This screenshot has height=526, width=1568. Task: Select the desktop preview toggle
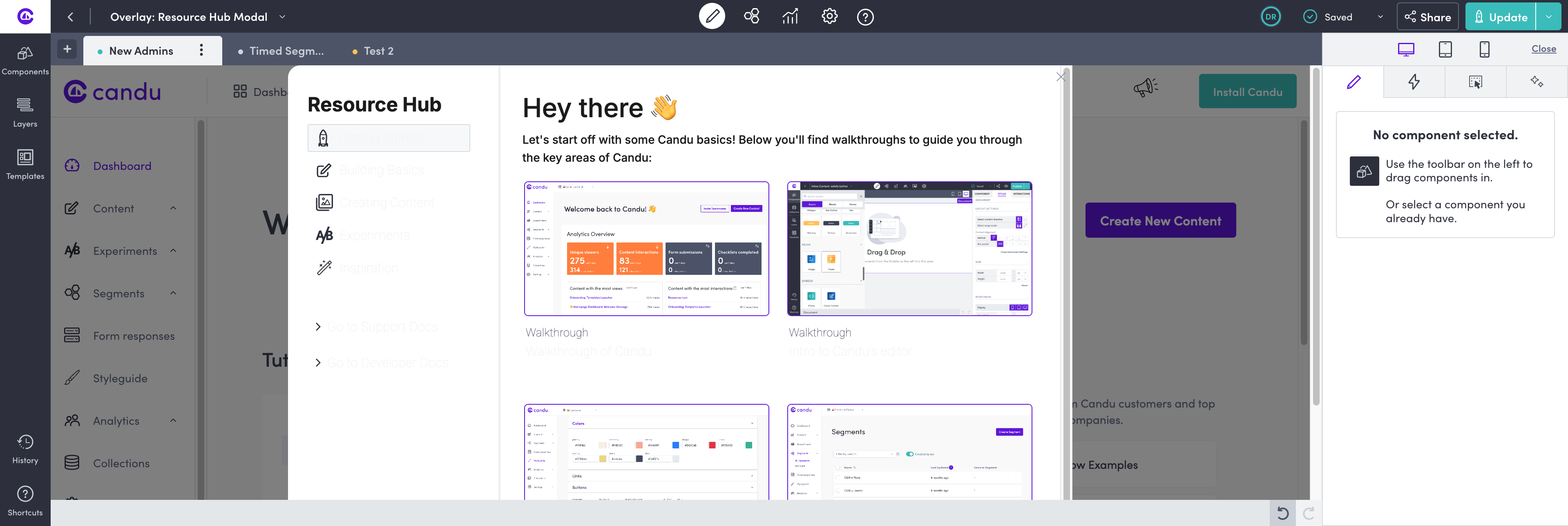pyautogui.click(x=1406, y=49)
